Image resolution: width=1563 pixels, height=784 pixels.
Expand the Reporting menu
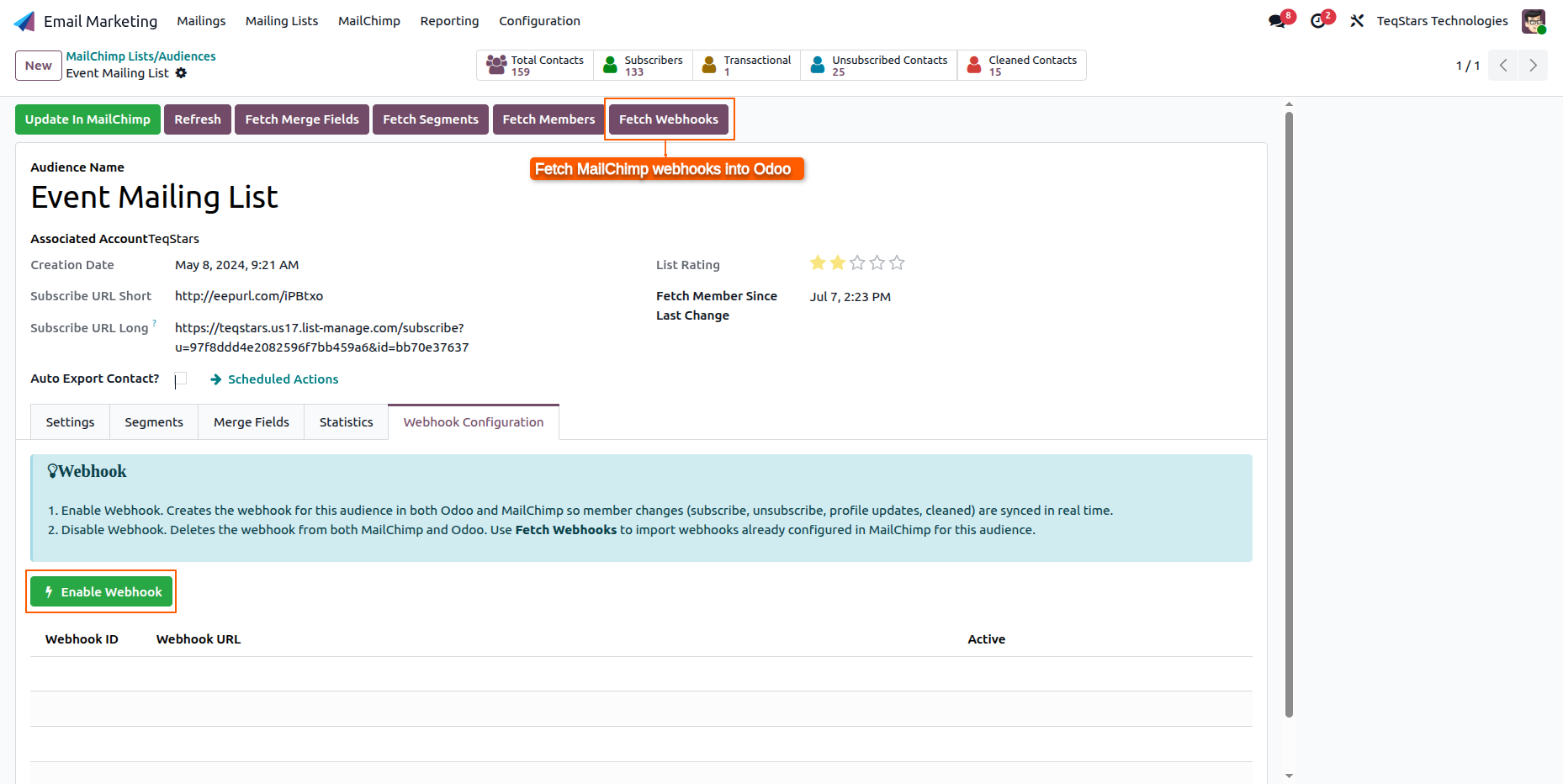[449, 21]
